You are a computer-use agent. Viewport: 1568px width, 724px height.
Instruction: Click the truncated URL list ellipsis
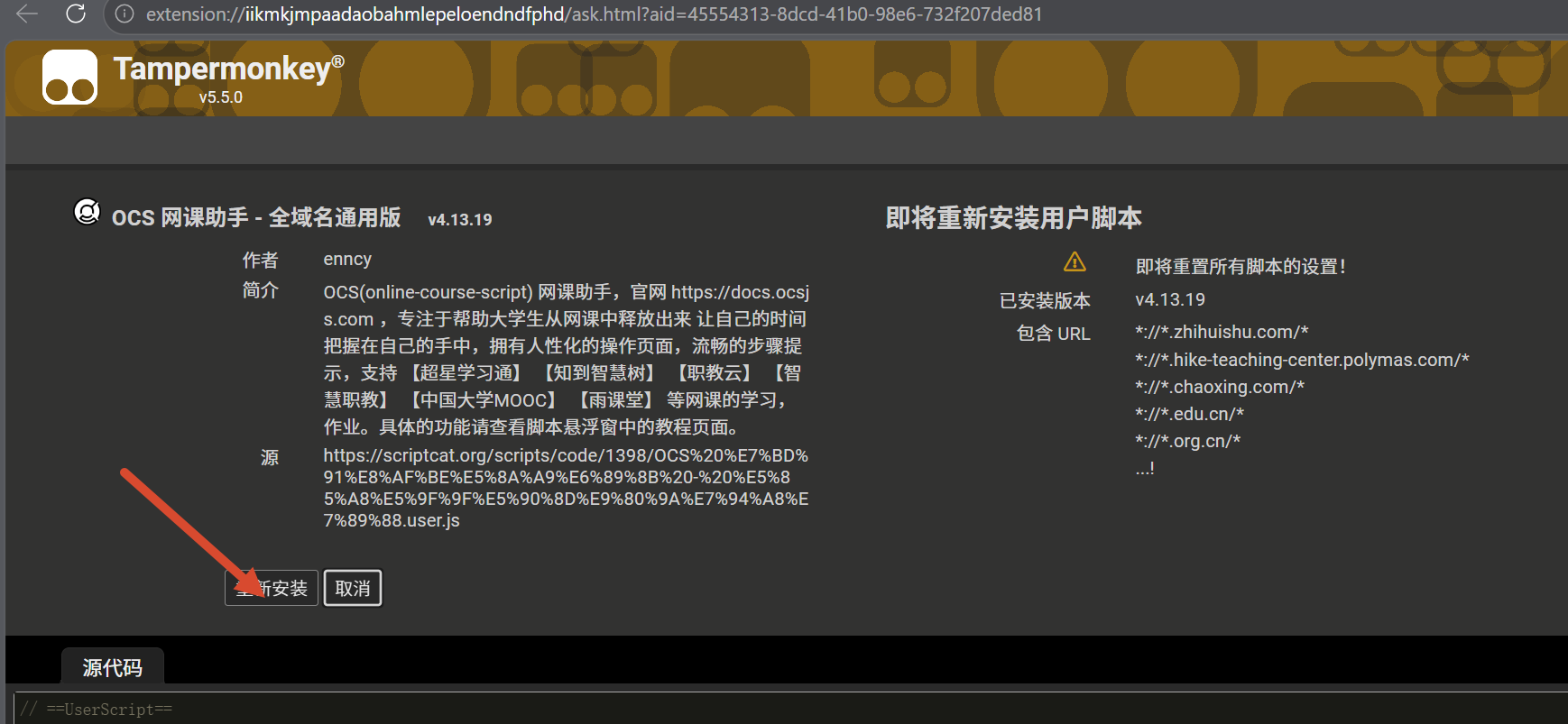click(x=1145, y=468)
